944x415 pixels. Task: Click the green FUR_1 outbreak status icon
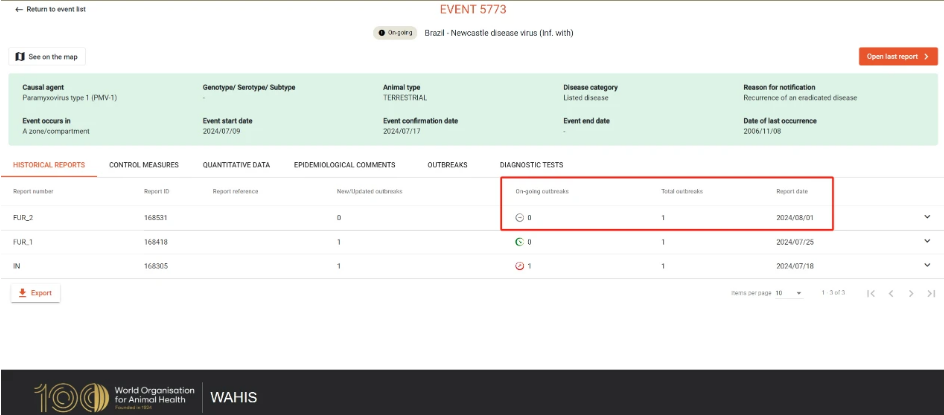pos(520,242)
